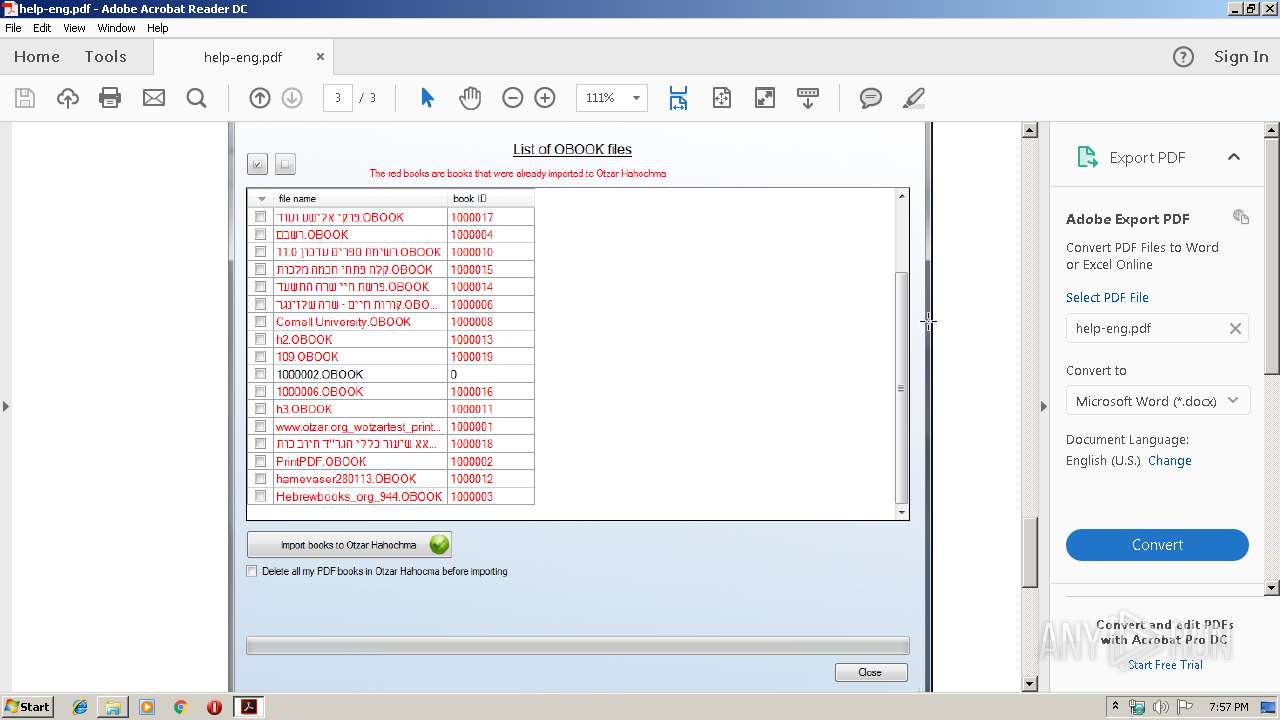Close the help-eng.pdf tab
The height and width of the screenshot is (720, 1280).
tap(320, 57)
